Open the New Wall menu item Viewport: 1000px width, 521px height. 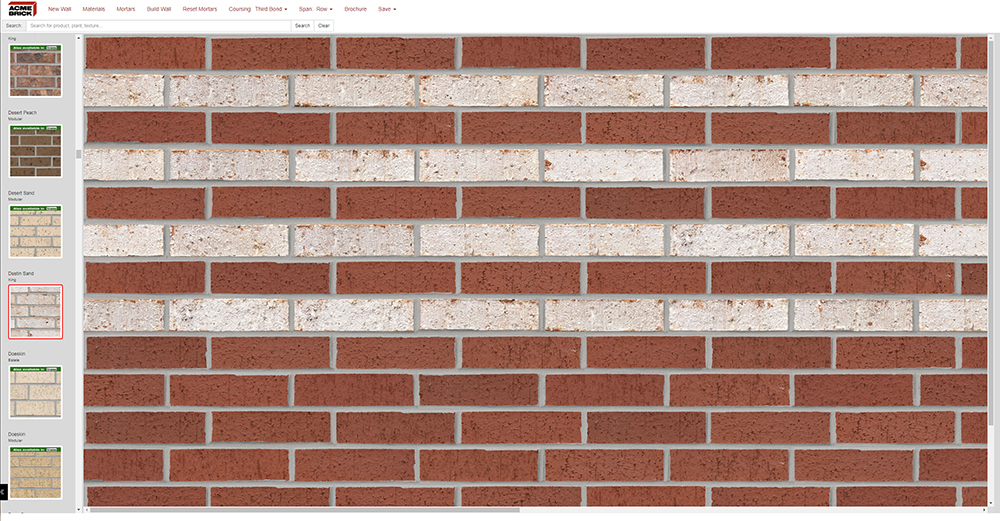(60, 8)
